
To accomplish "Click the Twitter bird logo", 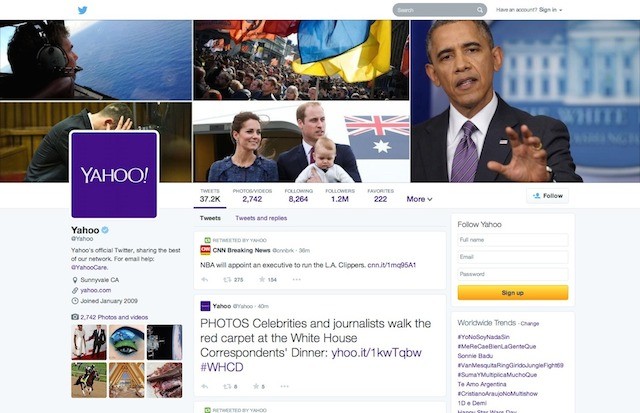I will [x=82, y=10].
